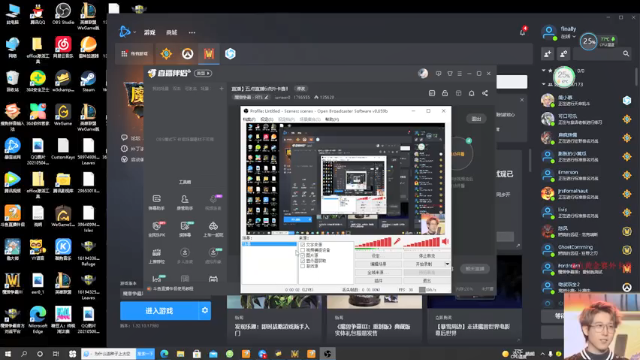Click the taskbar search input box

[x=109, y=354]
